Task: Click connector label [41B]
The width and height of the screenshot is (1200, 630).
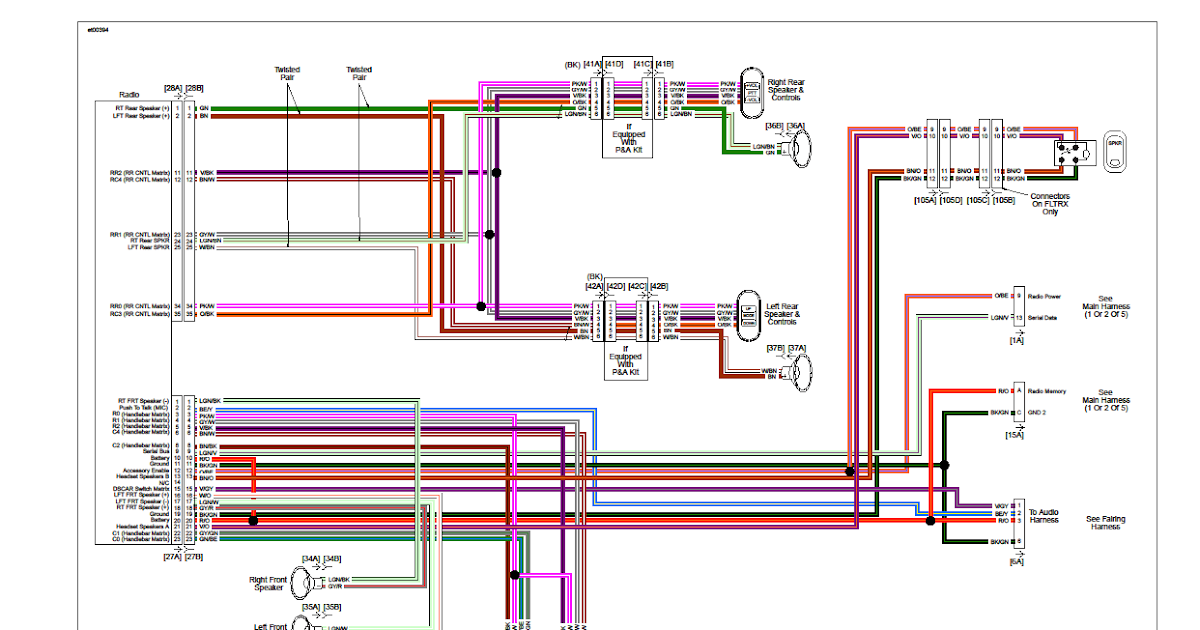Action: 663,65
